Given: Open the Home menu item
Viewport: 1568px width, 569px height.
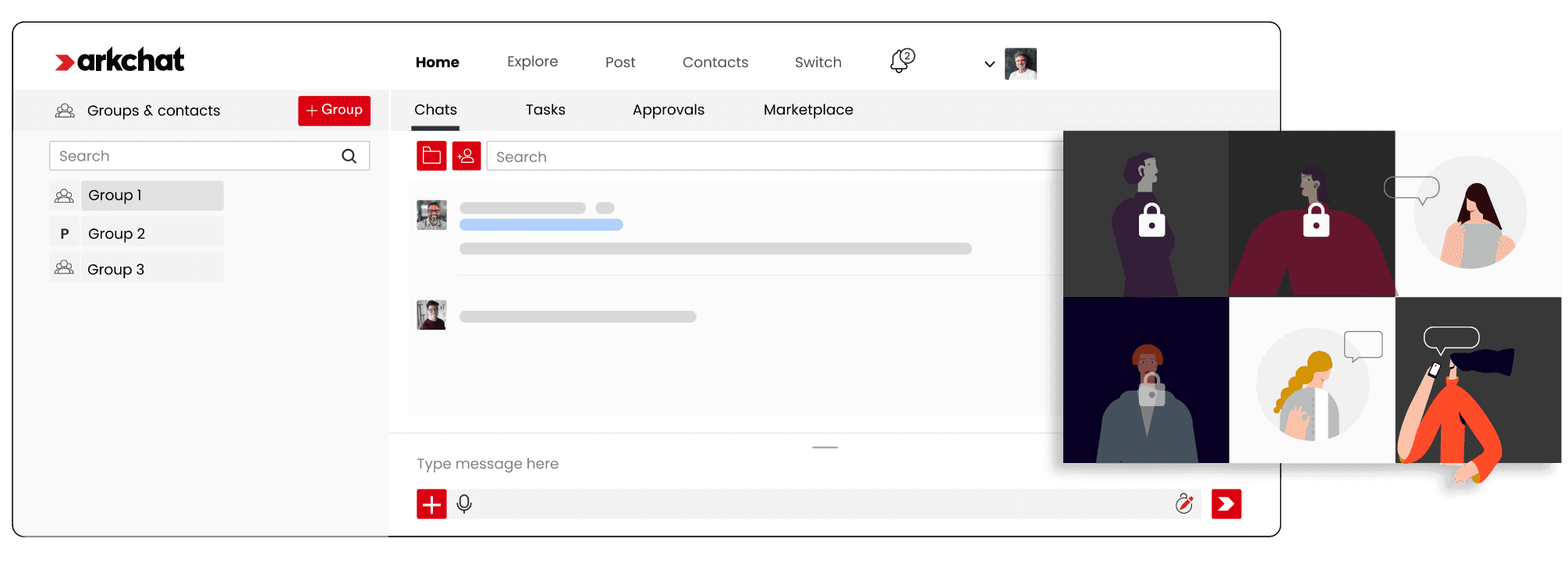Looking at the screenshot, I should click(438, 62).
